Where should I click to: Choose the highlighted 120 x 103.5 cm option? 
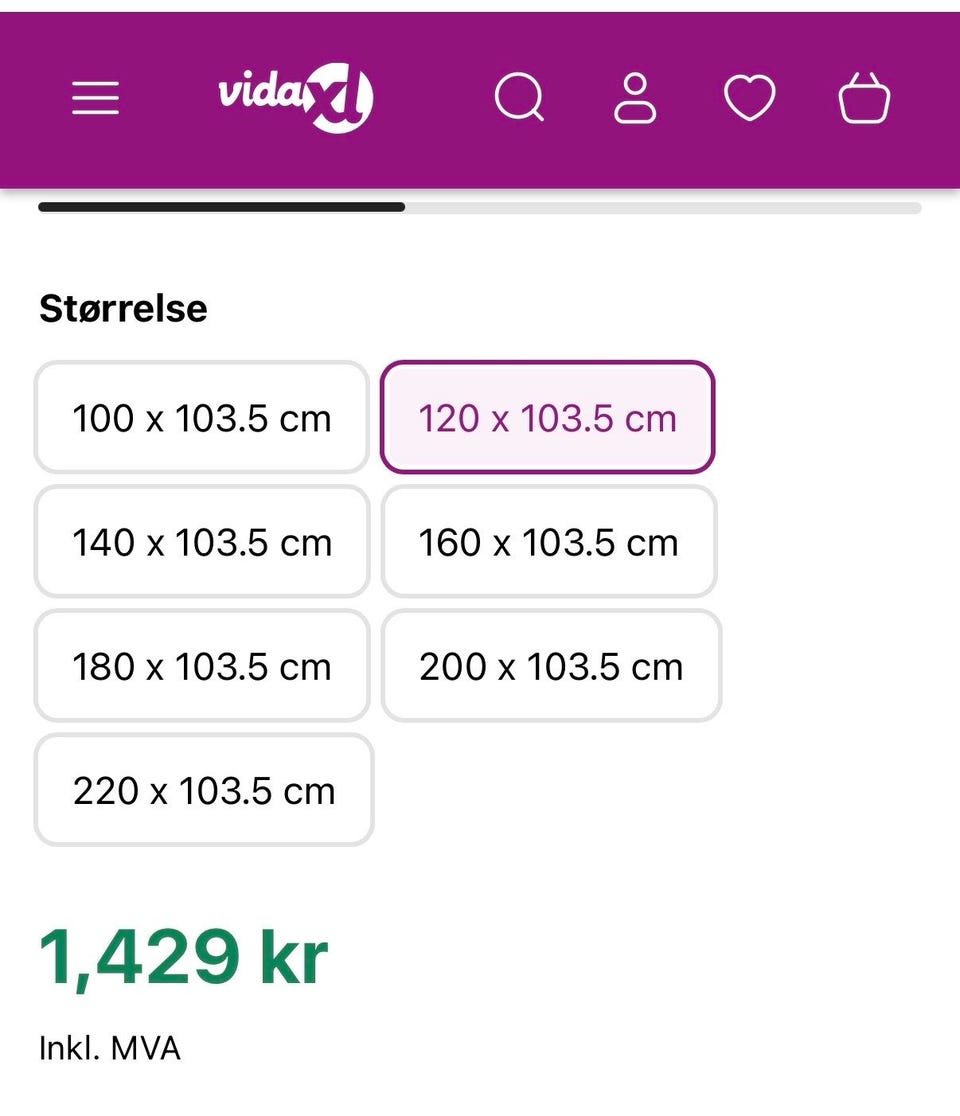547,417
